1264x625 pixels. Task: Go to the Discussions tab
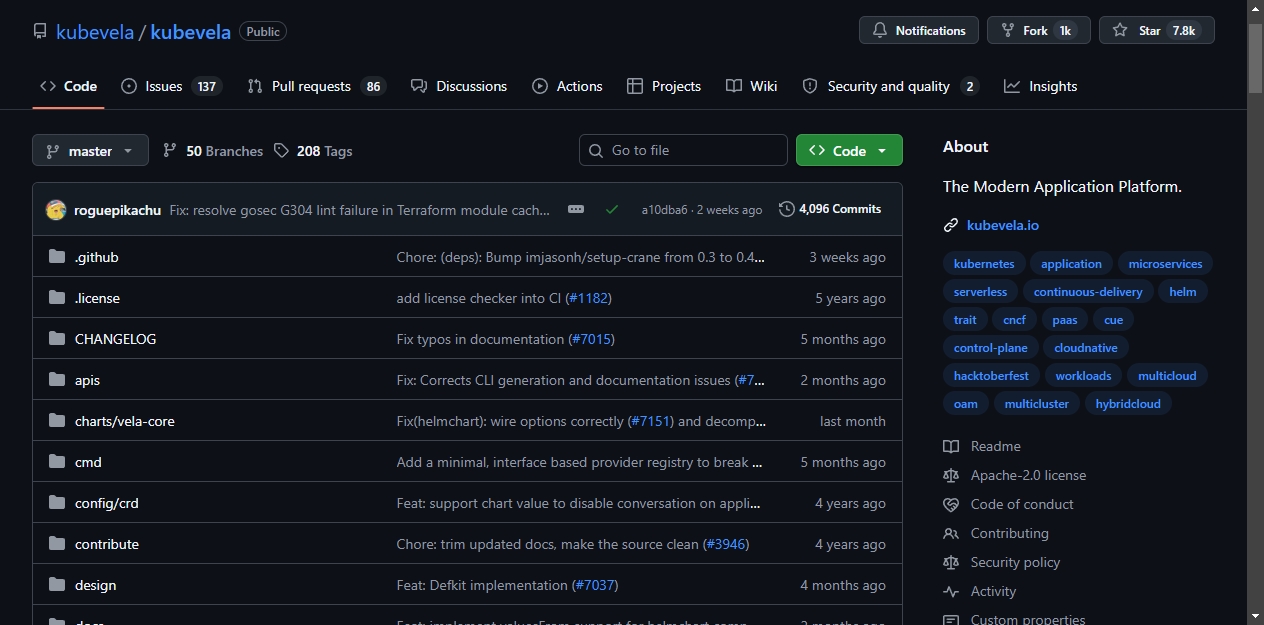point(459,86)
